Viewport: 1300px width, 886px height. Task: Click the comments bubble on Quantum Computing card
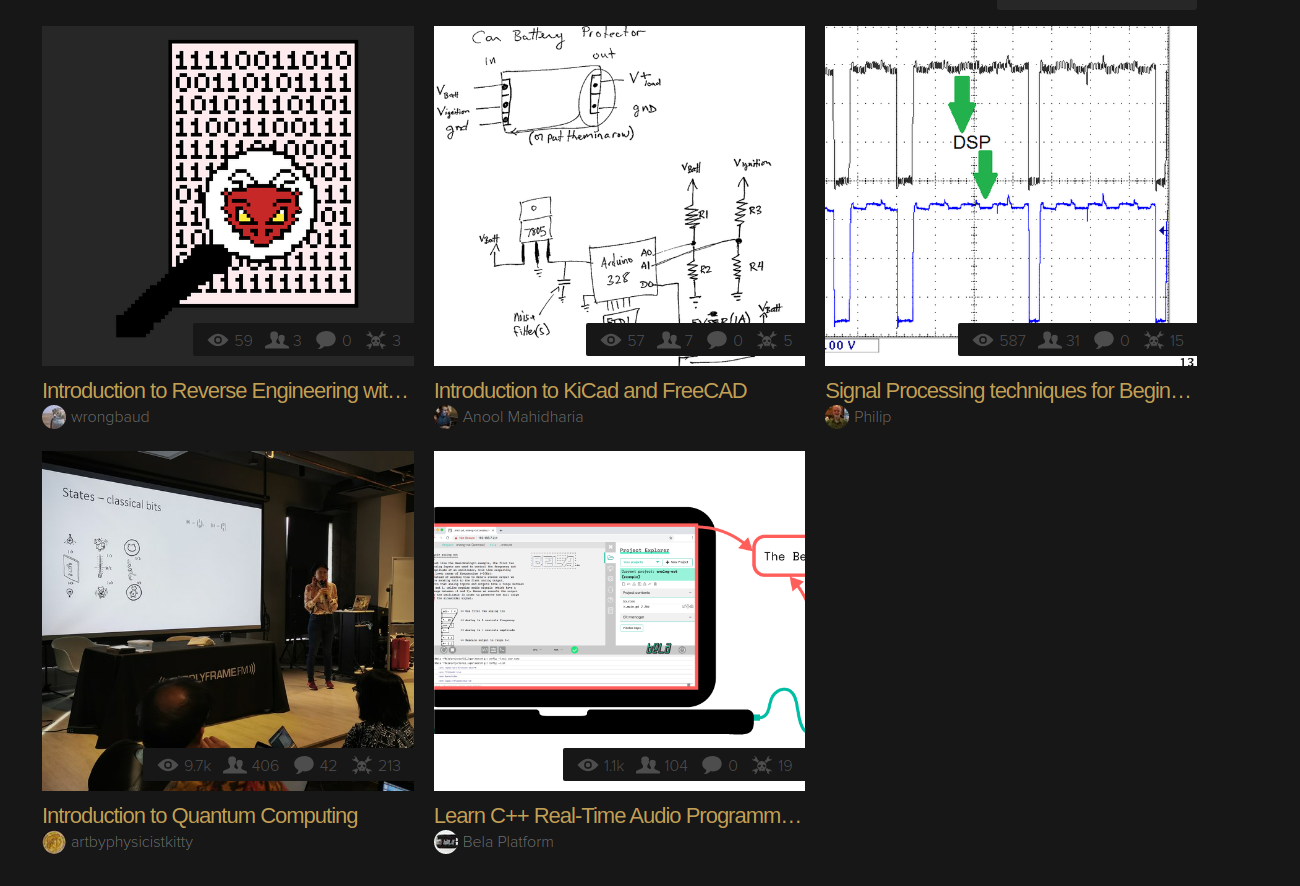point(304,765)
